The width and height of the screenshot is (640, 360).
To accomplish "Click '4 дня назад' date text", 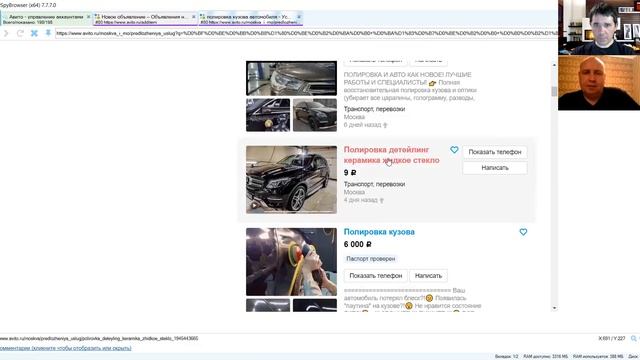I will click(x=361, y=200).
